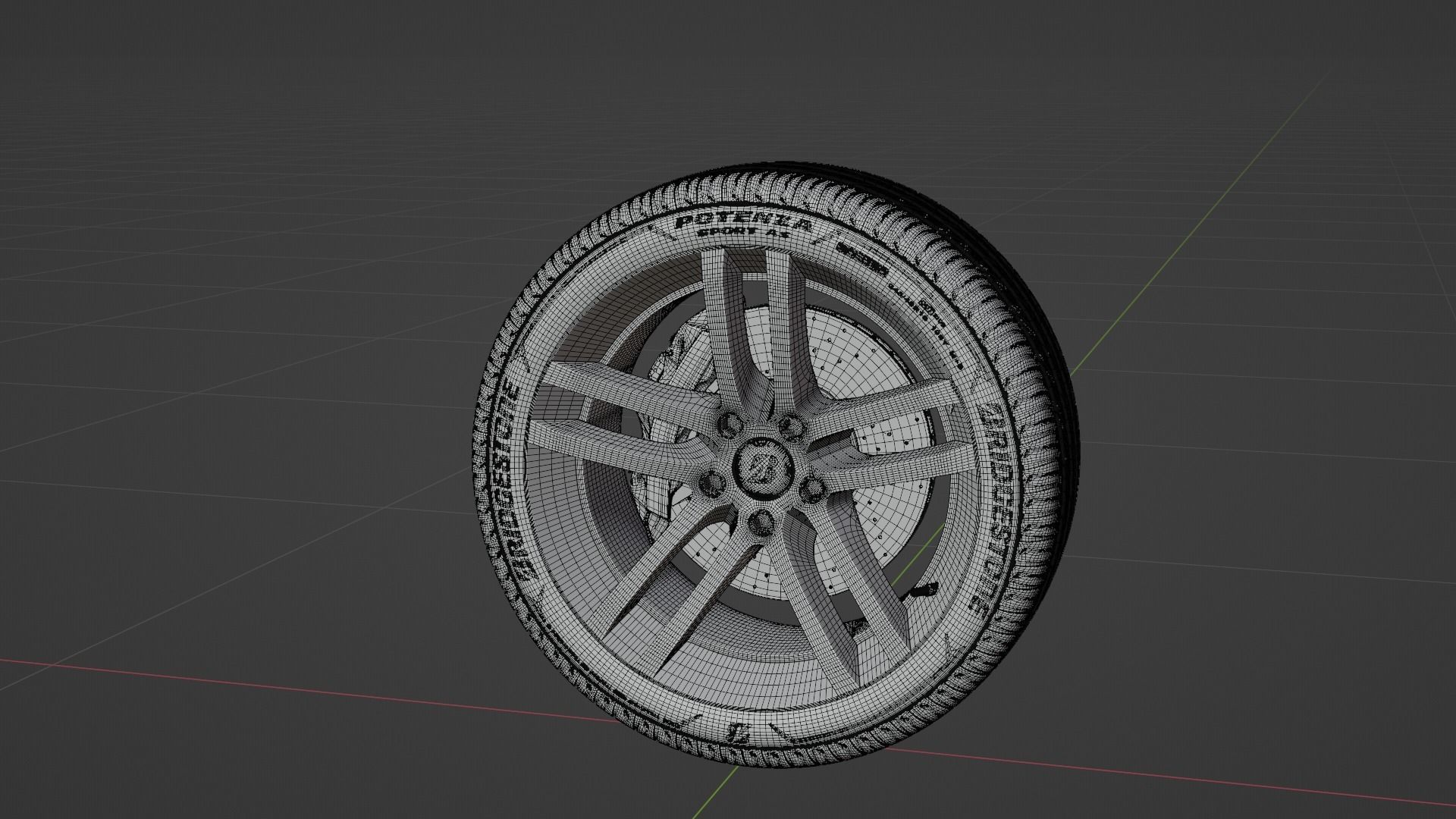Select the lowest lug nut below hub
Image resolution: width=1456 pixels, height=819 pixels.
coord(760,522)
